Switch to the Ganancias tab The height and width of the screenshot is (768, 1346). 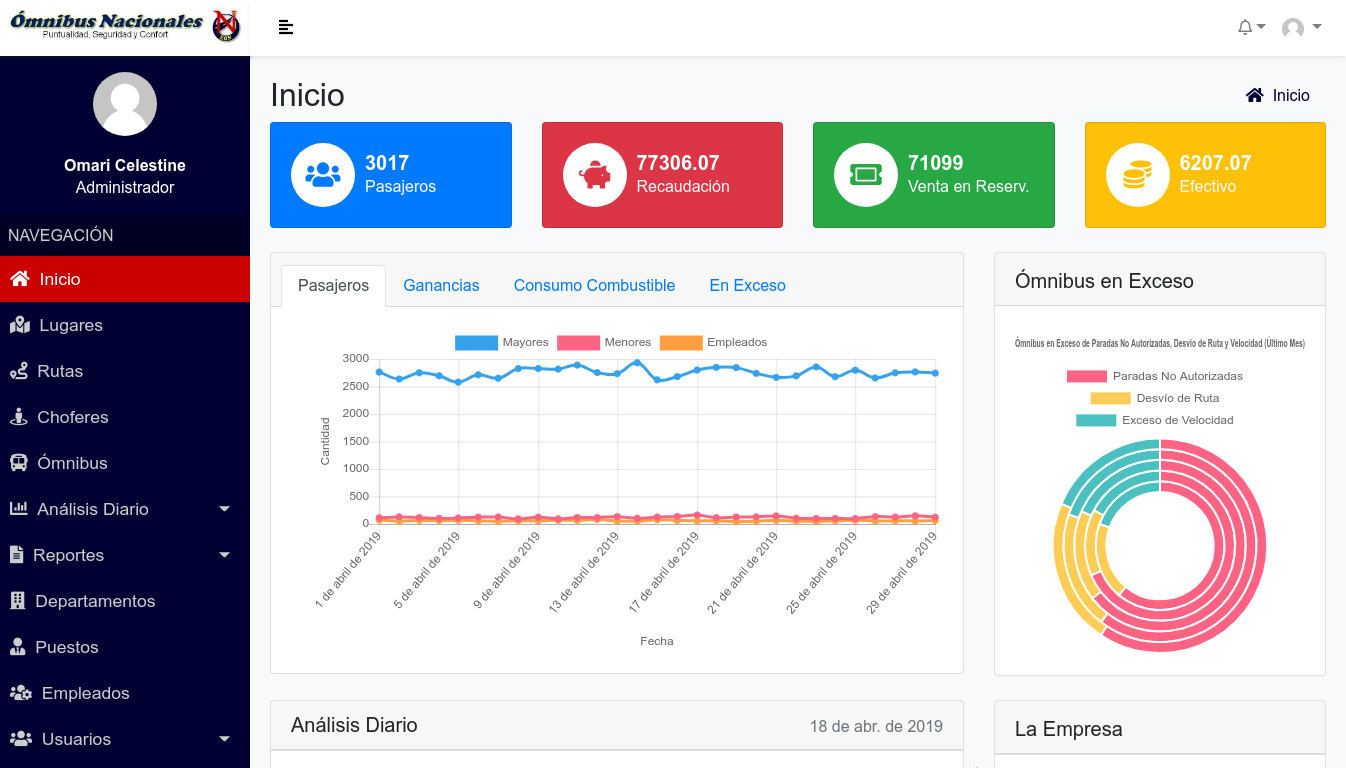(x=441, y=286)
